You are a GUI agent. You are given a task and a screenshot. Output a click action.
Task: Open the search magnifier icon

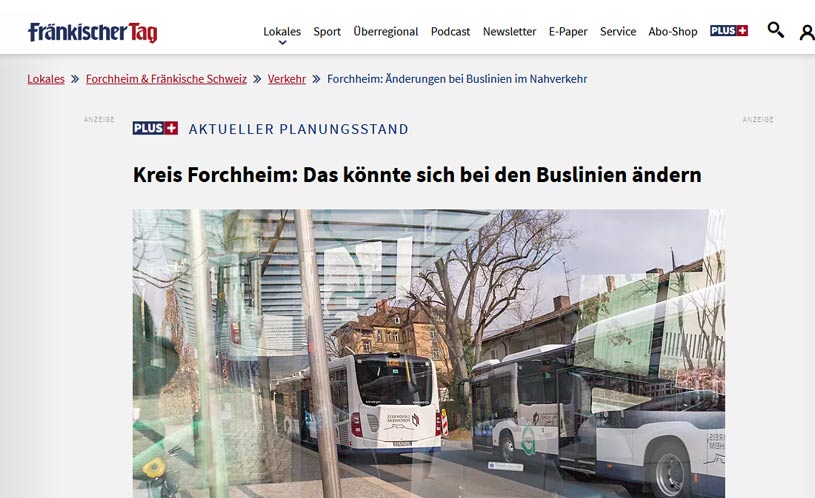point(775,30)
